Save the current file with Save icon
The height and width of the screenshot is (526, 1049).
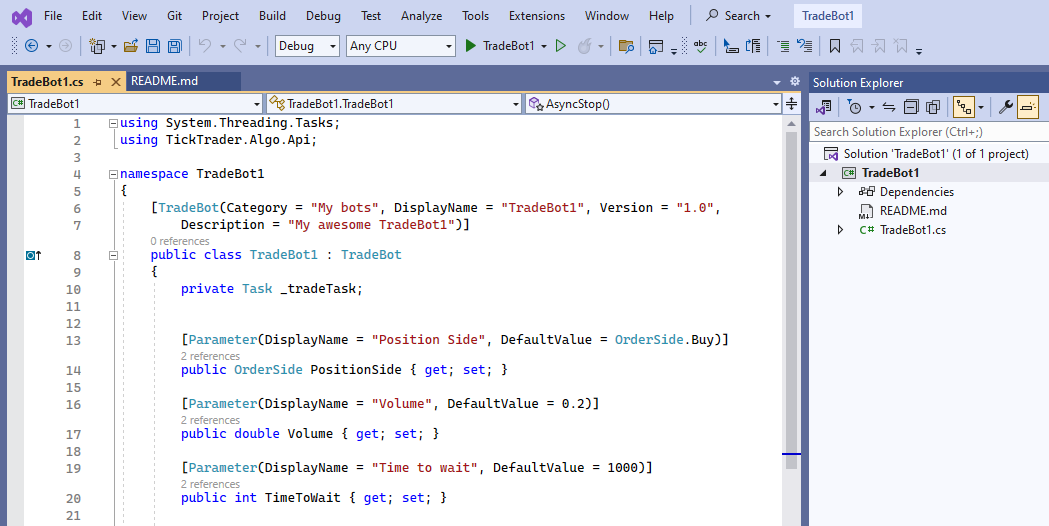153,46
